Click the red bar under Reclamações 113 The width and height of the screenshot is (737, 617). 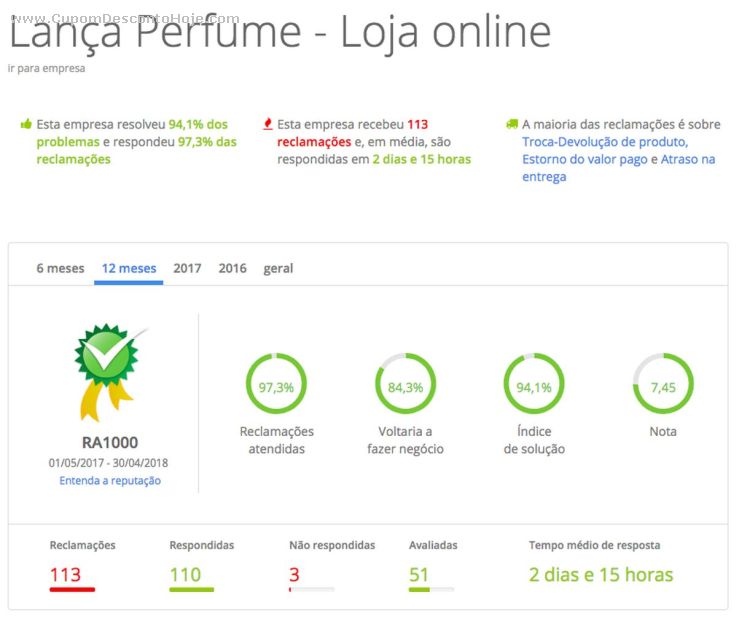72,589
